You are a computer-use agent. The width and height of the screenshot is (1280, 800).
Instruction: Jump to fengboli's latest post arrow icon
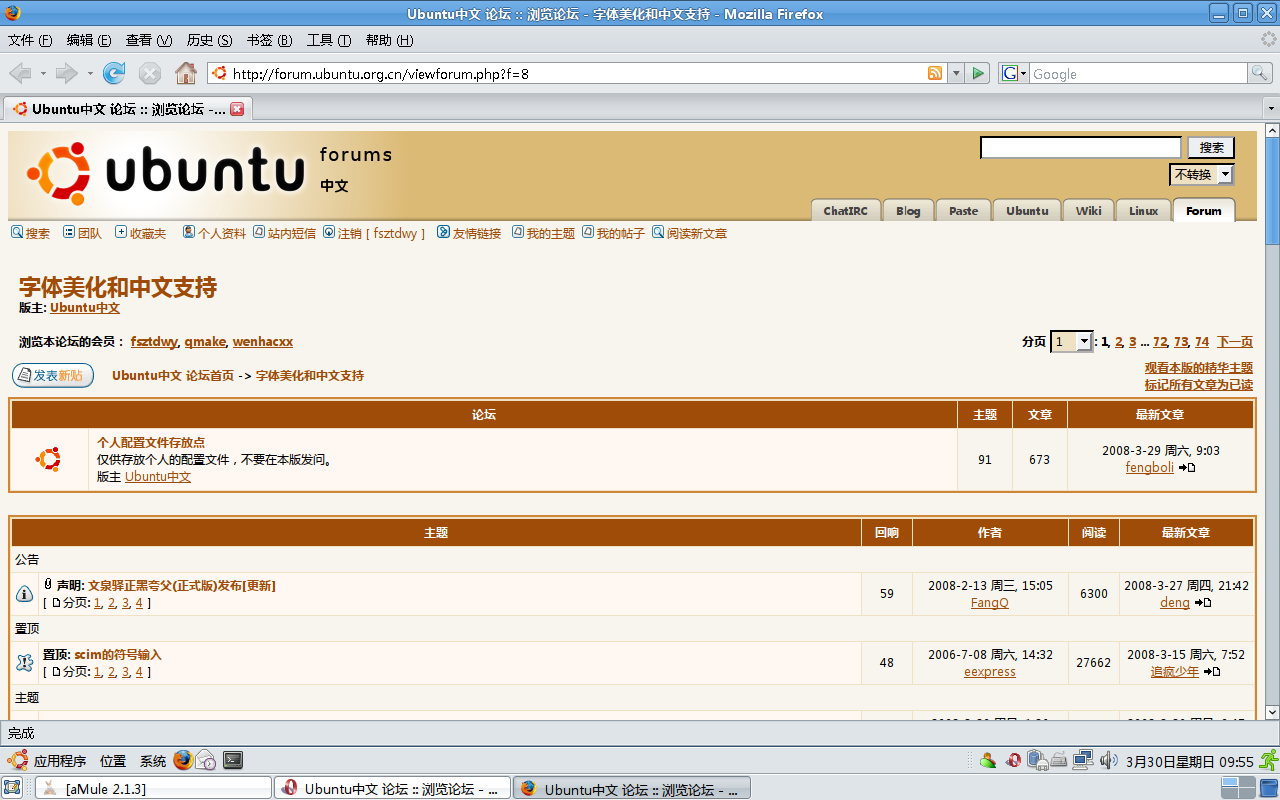click(x=1187, y=468)
